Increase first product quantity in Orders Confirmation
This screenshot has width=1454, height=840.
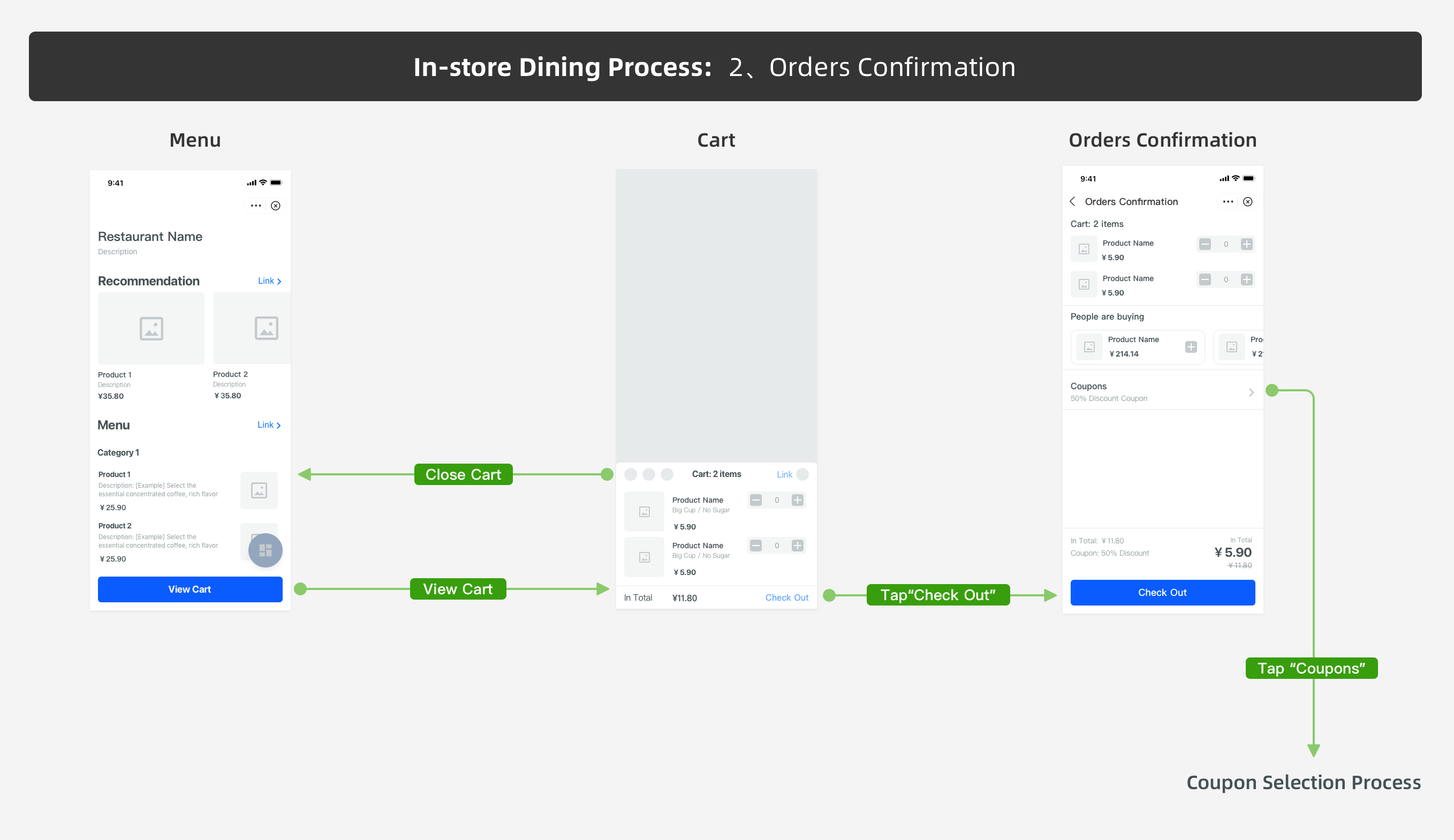[x=1246, y=244]
